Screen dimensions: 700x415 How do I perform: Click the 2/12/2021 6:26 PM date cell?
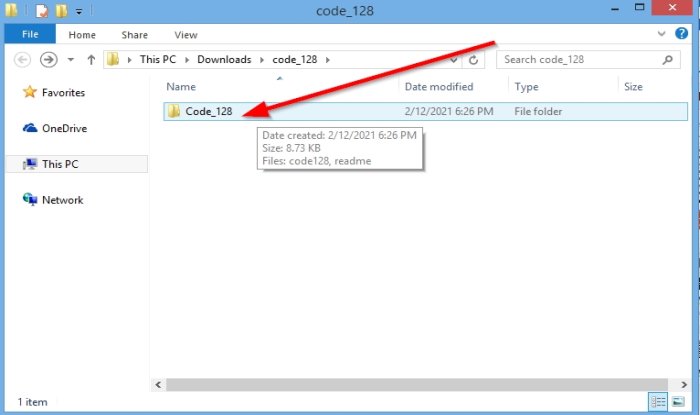(449, 112)
